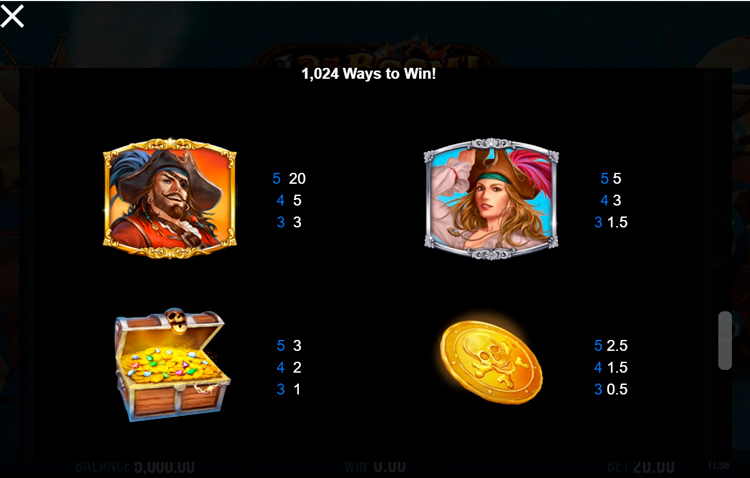Click the male pirate captain symbol
The width and height of the screenshot is (750, 478).
click(170, 198)
